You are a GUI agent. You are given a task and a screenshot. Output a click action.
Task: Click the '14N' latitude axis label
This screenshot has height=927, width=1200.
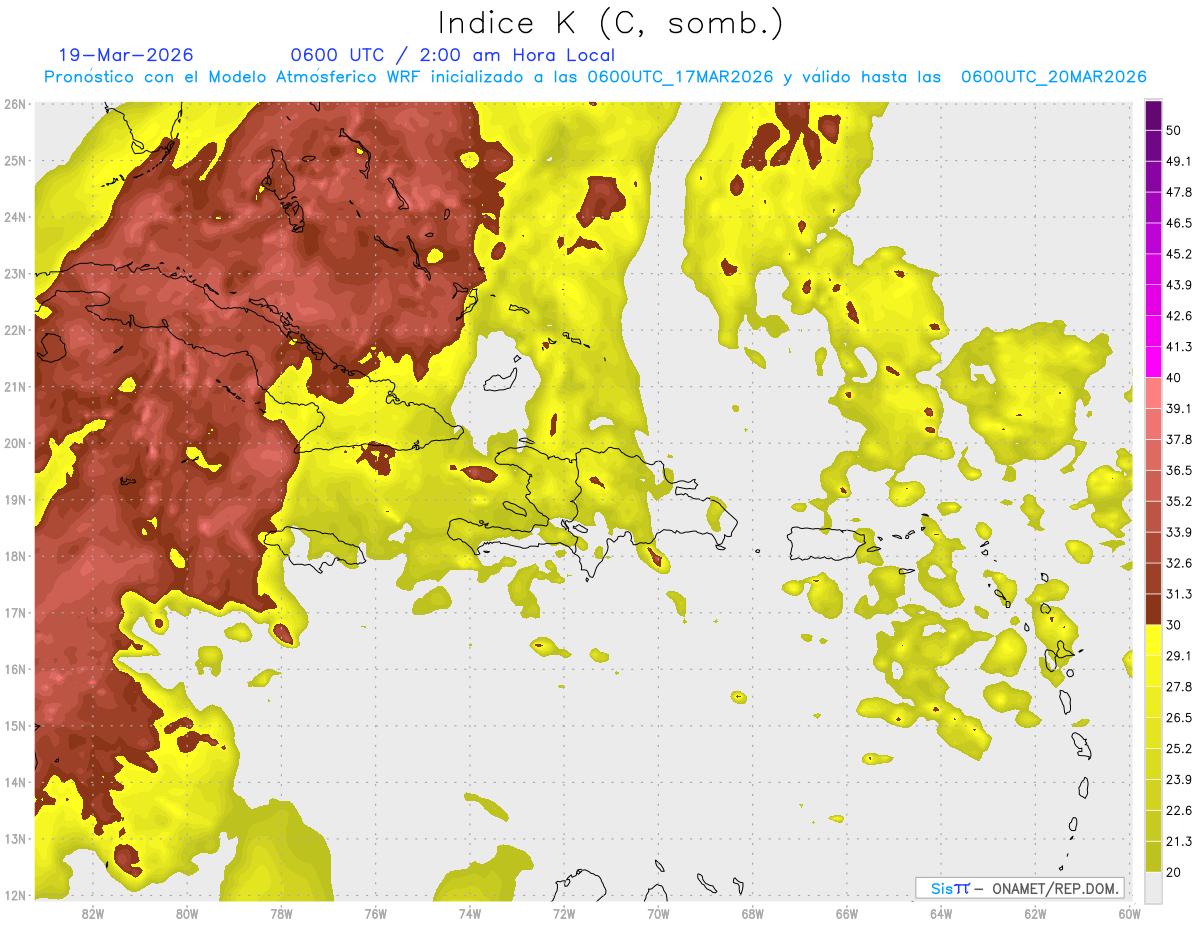[15, 783]
